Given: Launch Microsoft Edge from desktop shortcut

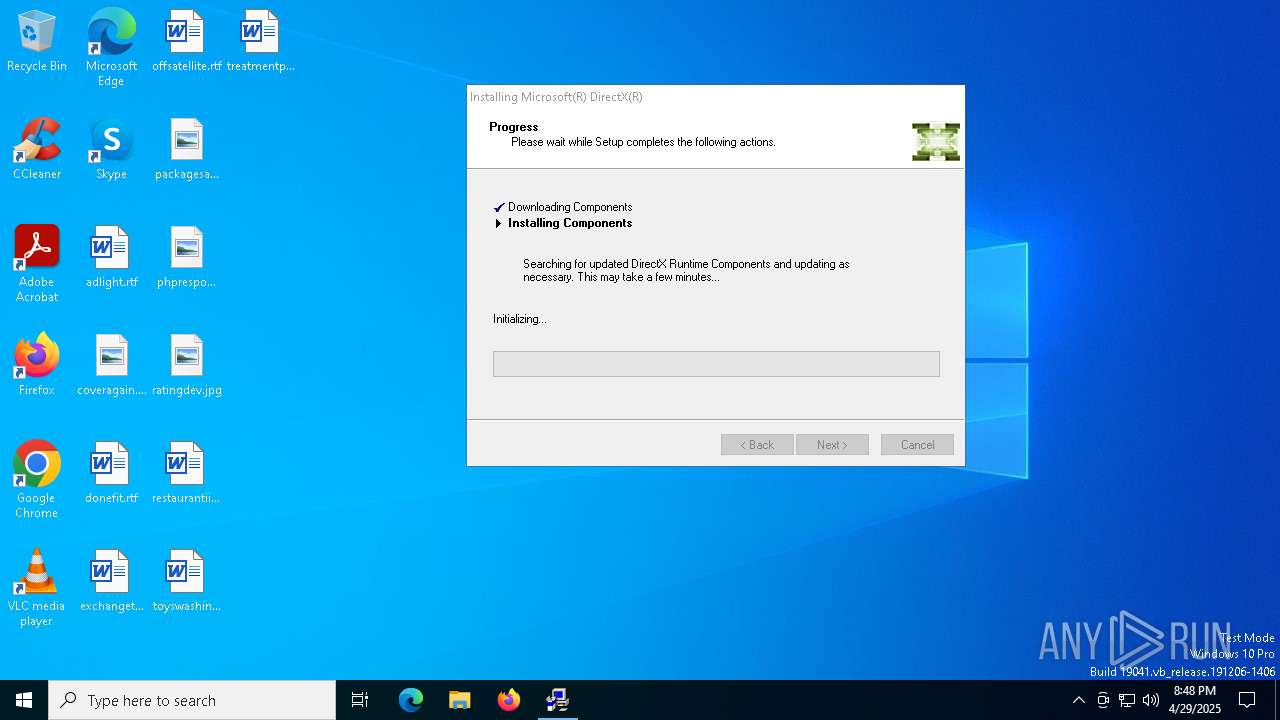Looking at the screenshot, I should pyautogui.click(x=111, y=48).
